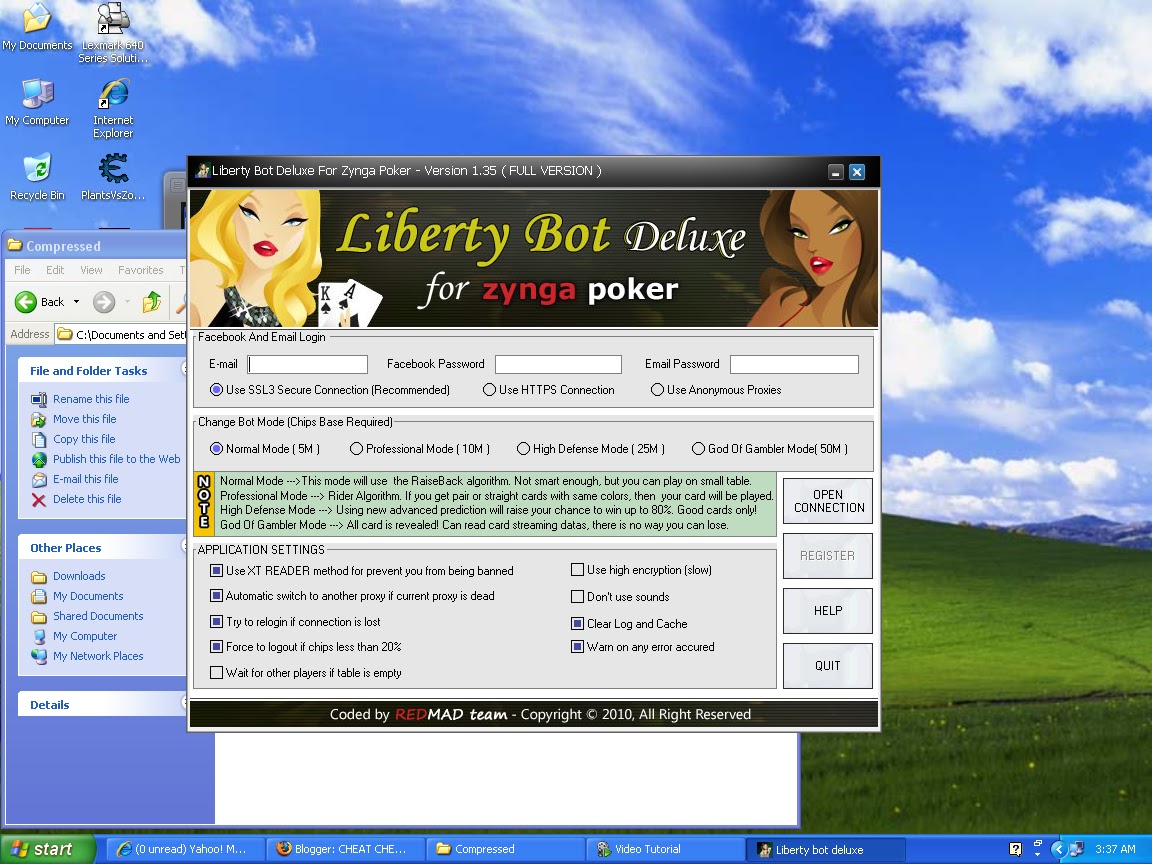This screenshot has height=864, width=1152.
Task: Open Internet Explorer desktop icon
Action: click(x=113, y=107)
